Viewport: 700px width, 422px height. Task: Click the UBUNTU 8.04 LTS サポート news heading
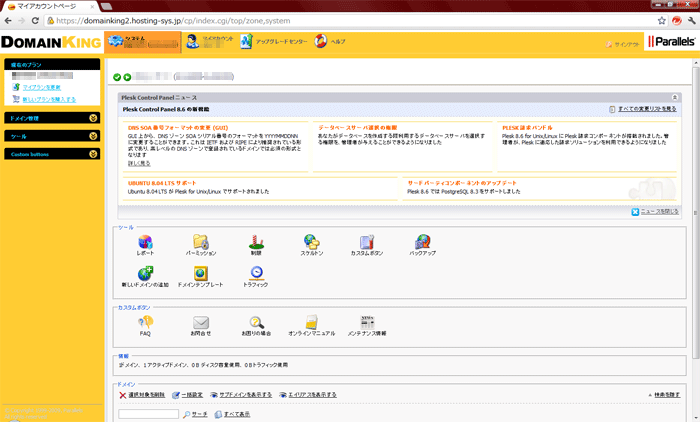(x=162, y=183)
